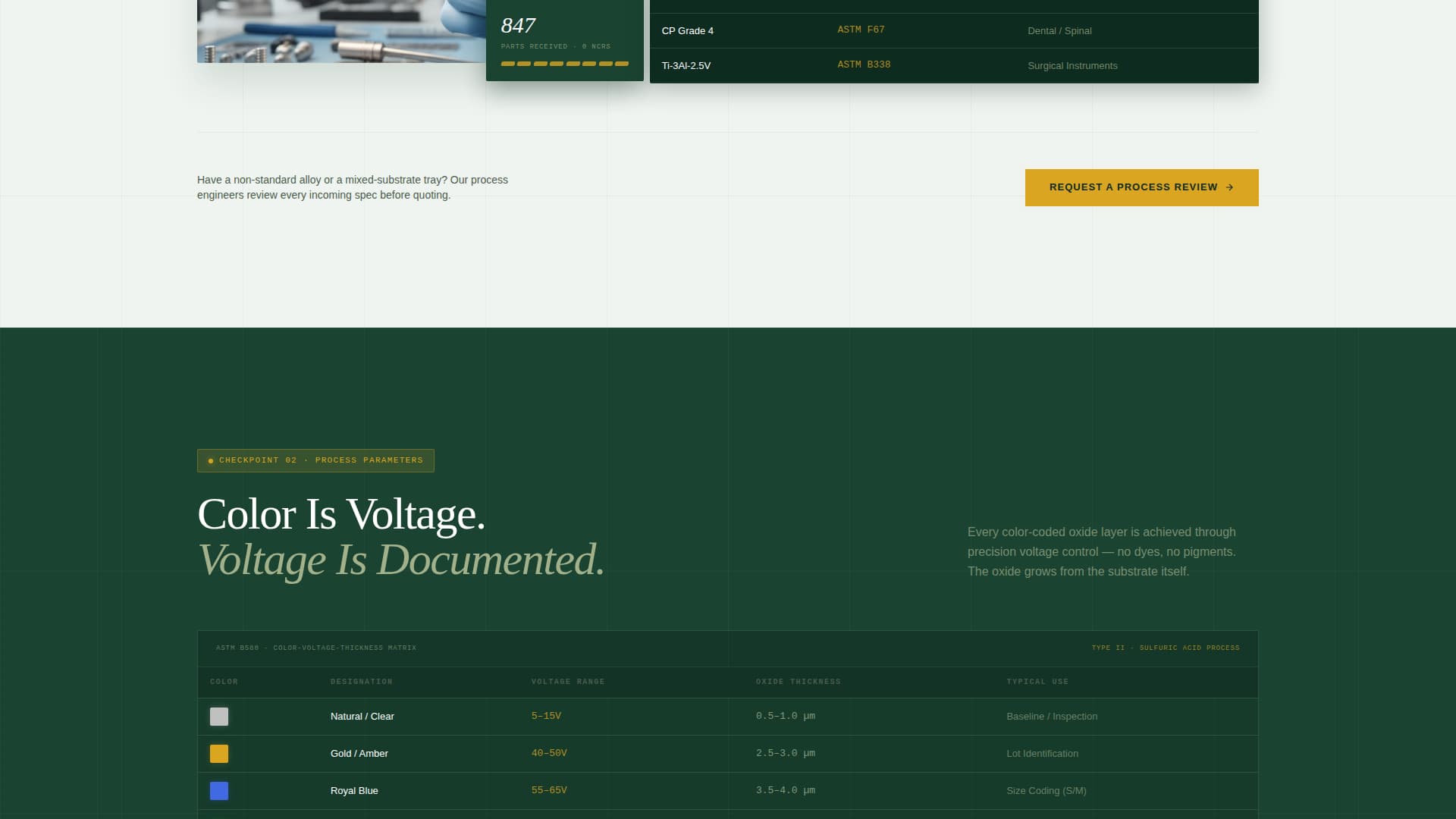Click the arrow icon inside the review button
Screen dimensions: 1456x819
[1229, 187]
